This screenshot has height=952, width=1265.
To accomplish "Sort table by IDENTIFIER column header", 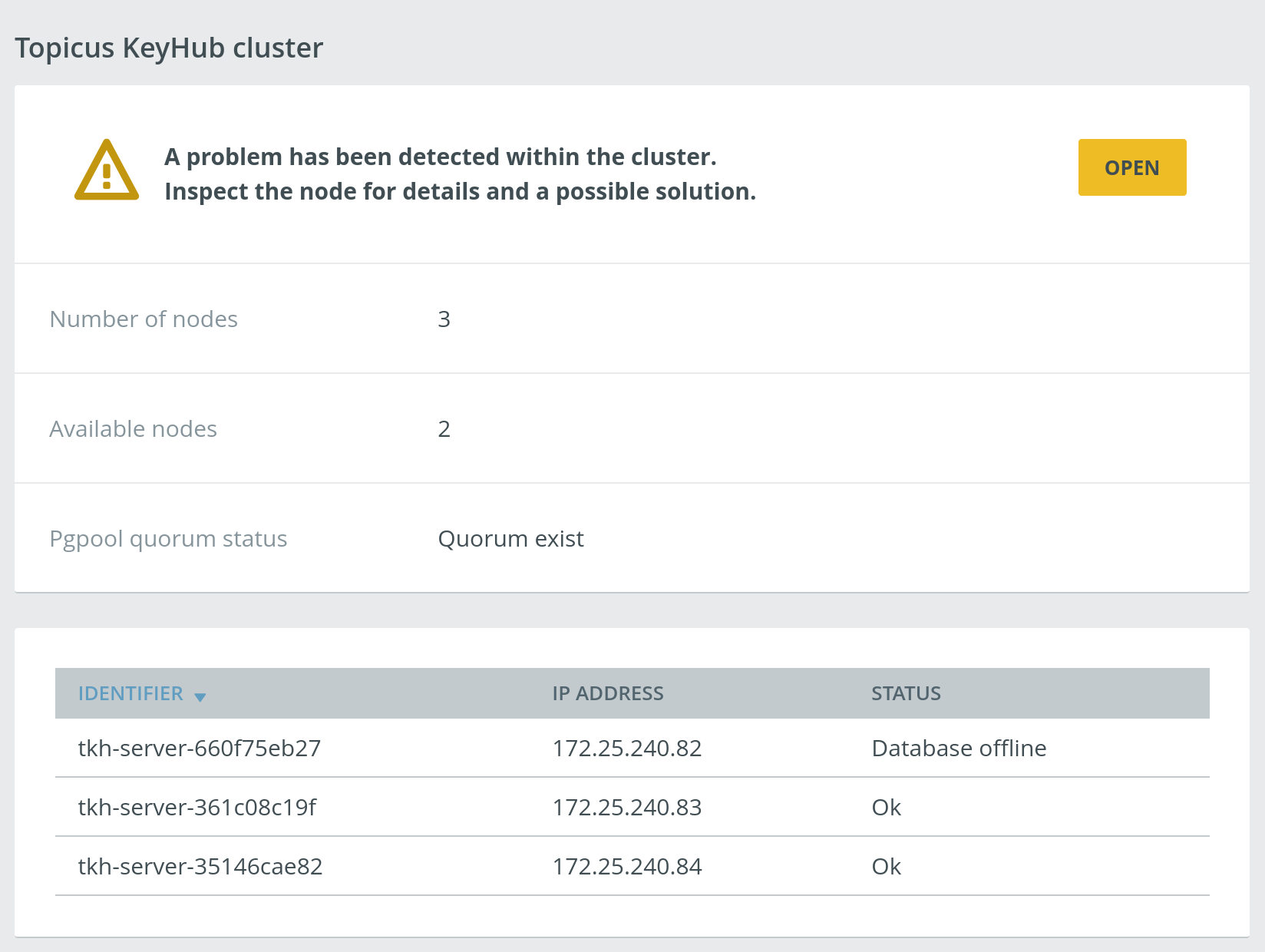I will [x=130, y=693].
